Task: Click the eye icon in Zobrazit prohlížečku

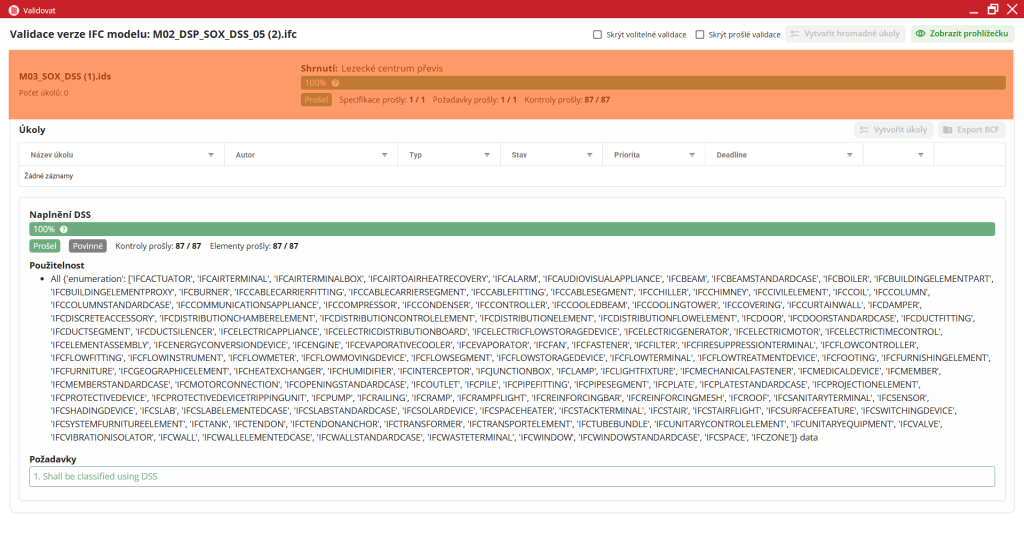Action: point(921,34)
